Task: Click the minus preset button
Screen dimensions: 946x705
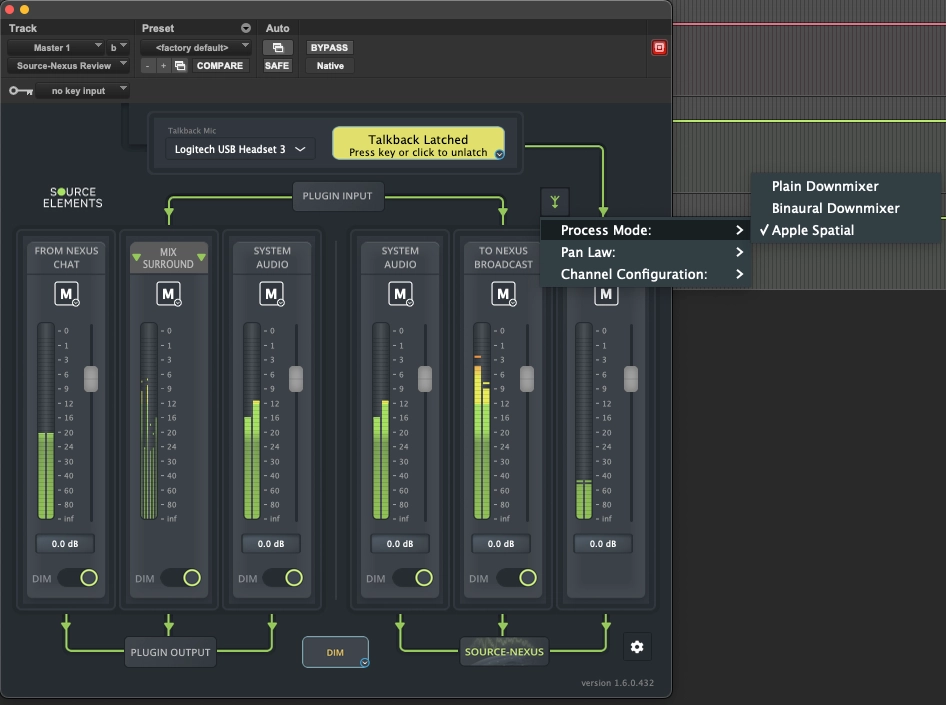Action: [148, 66]
